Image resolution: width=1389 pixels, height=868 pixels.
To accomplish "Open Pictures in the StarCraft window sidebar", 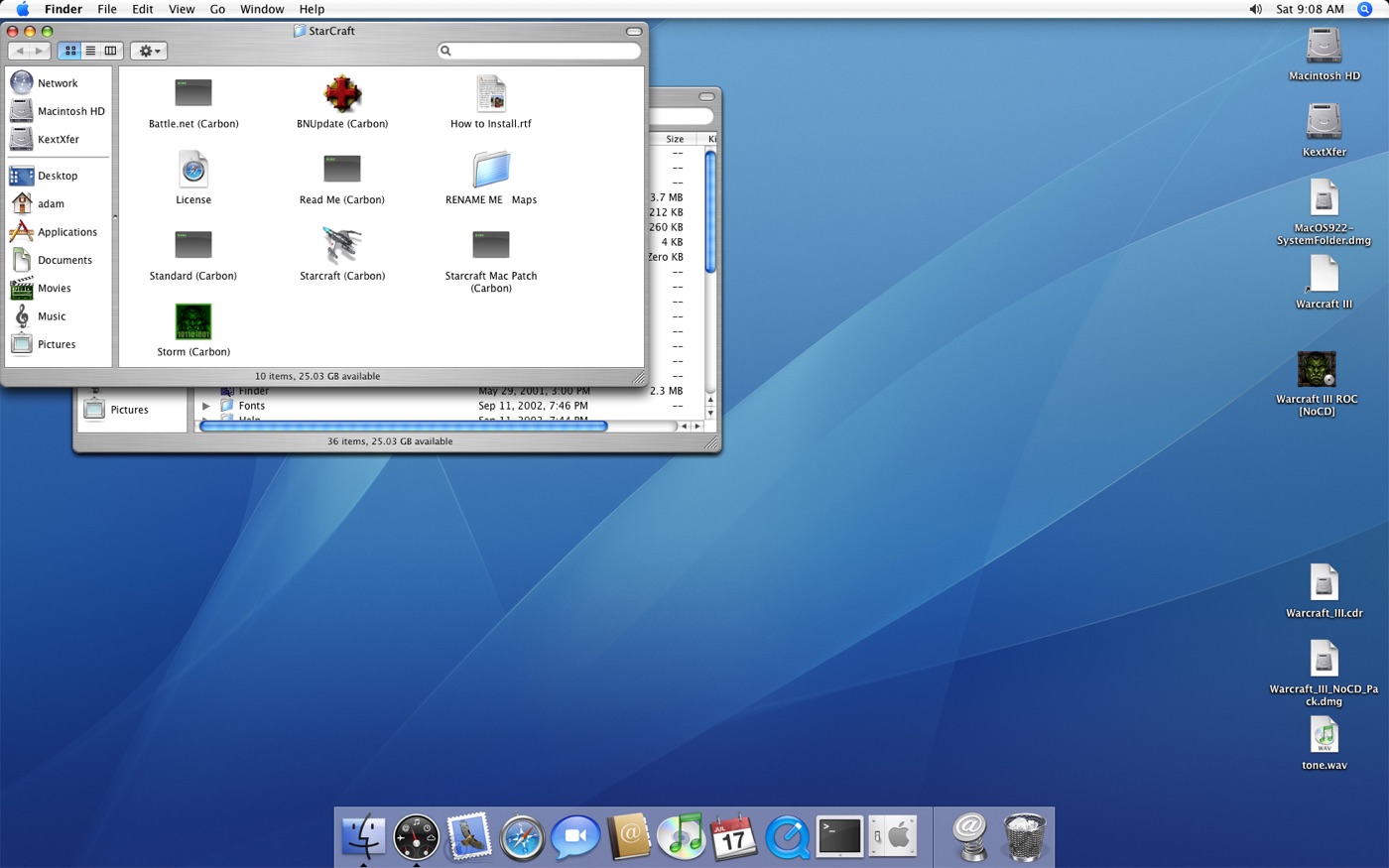I will point(58,344).
